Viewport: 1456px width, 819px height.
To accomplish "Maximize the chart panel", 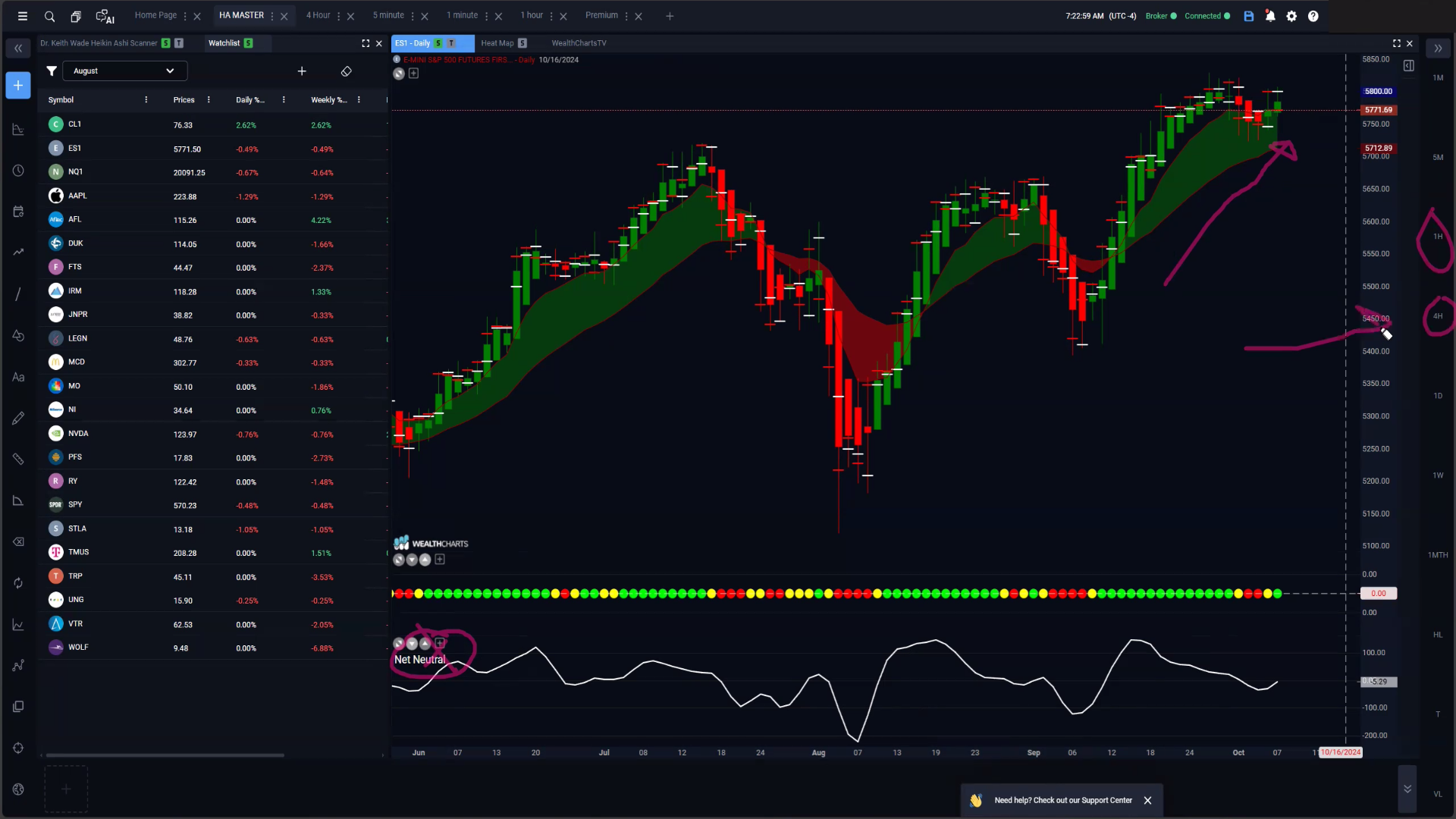I will click(x=1396, y=43).
